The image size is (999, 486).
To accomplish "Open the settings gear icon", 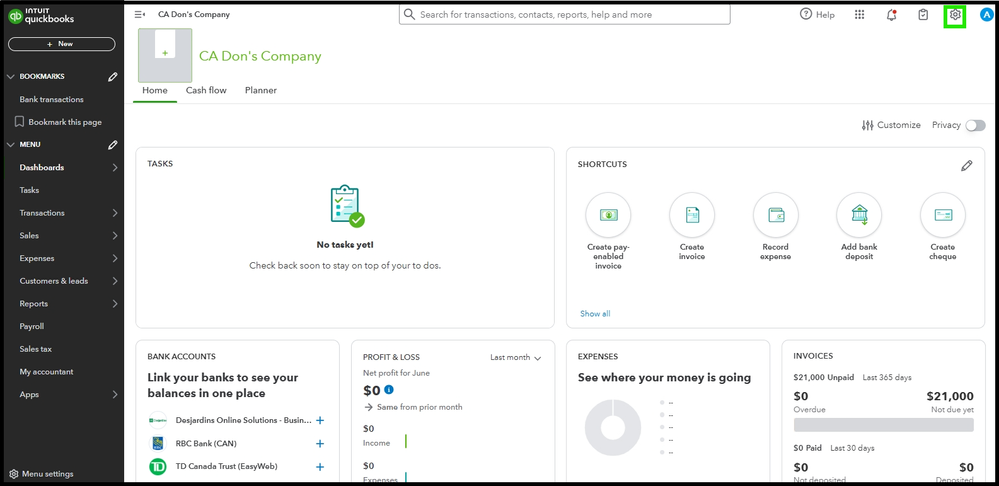I will (955, 15).
